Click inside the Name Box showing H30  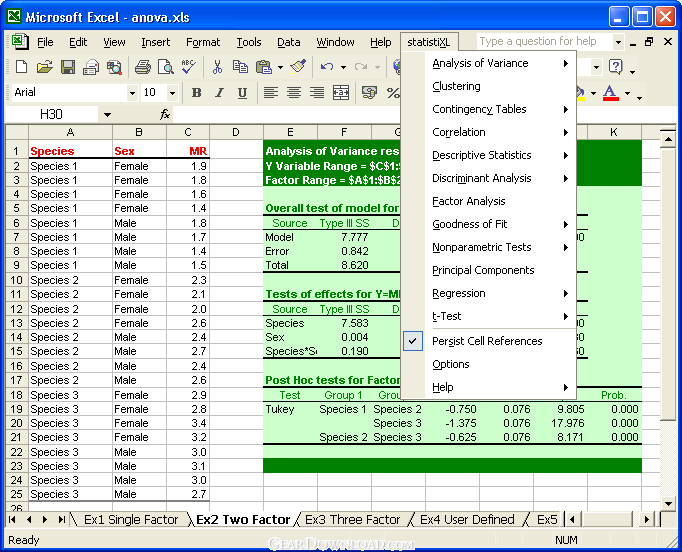click(51, 114)
